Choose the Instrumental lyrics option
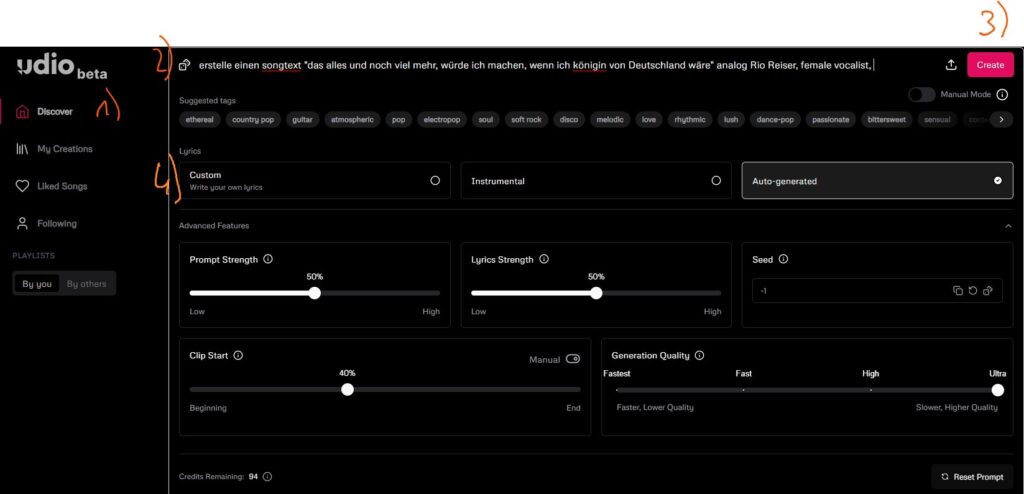The height and width of the screenshot is (494, 1024). 595,181
